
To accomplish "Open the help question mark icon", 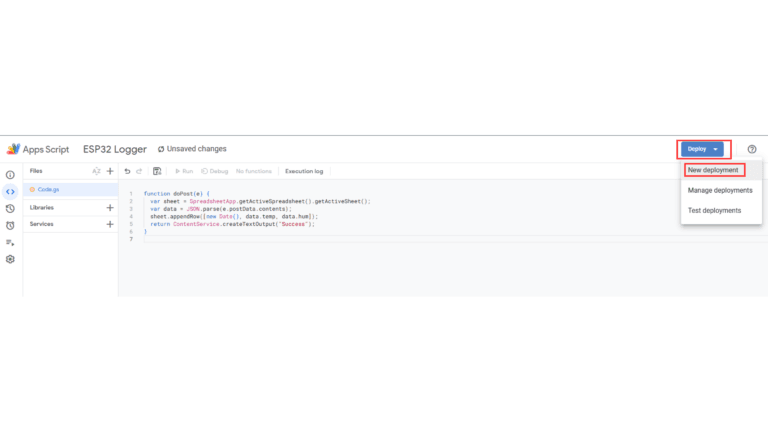I will click(x=752, y=149).
